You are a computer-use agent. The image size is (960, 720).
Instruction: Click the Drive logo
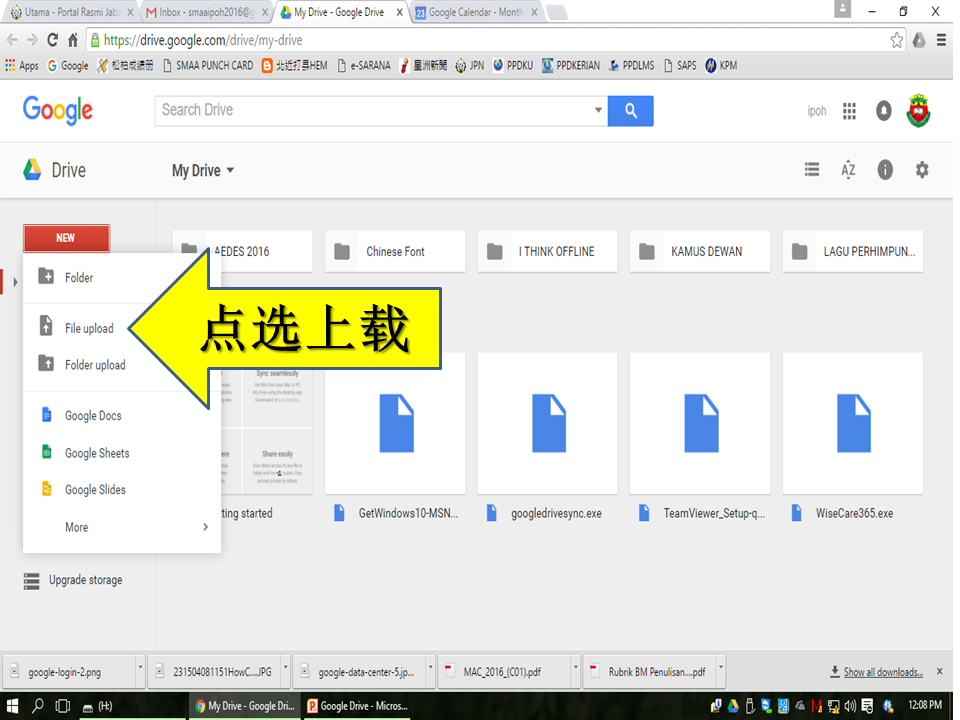(54, 170)
